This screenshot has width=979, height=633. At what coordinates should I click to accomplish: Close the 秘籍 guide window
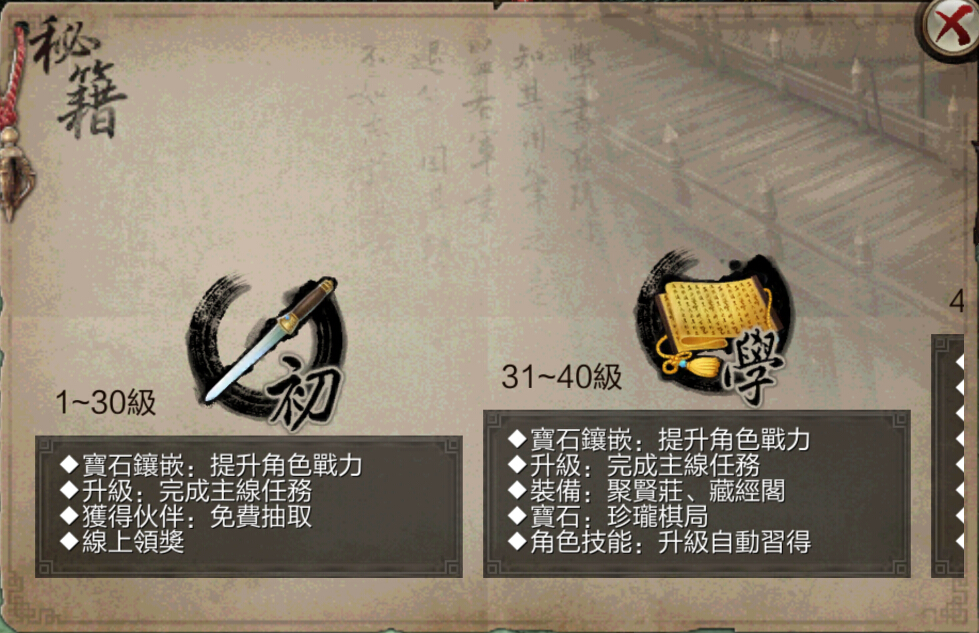pos(950,28)
